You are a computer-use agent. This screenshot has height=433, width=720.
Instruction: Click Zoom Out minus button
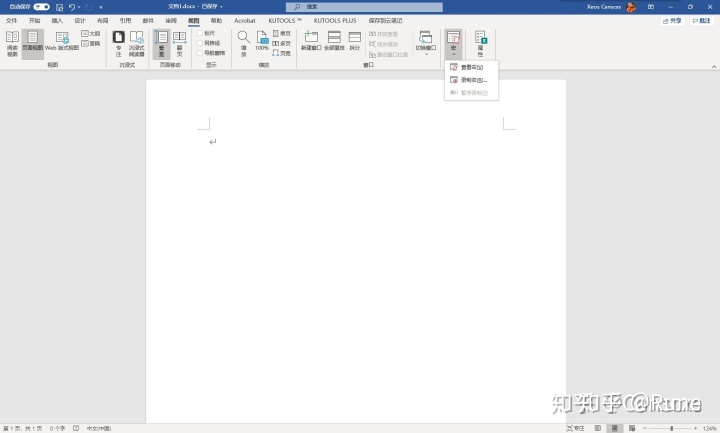point(645,428)
